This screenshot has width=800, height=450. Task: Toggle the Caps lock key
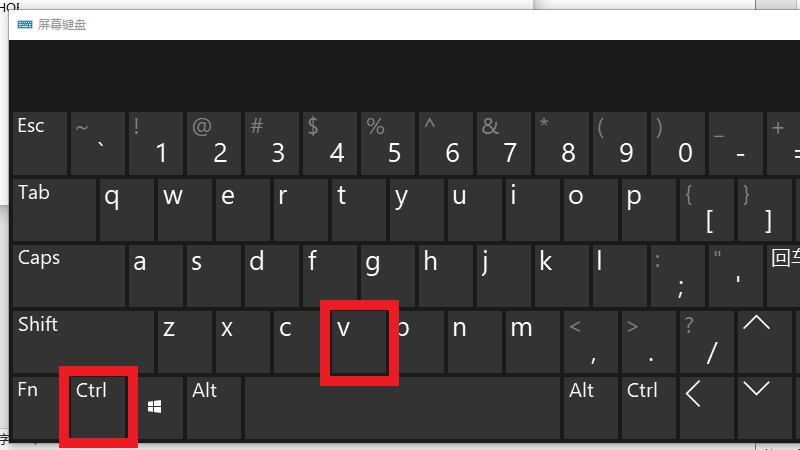[x=69, y=276]
